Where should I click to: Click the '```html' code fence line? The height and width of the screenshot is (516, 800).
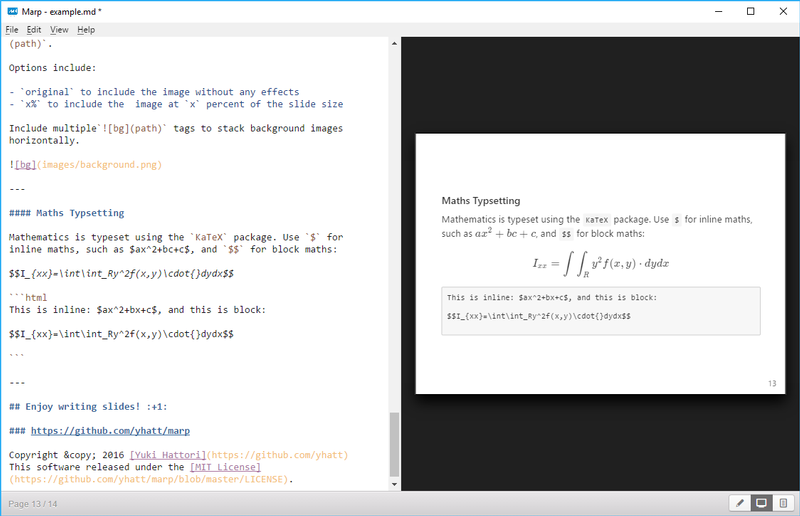(x=28, y=298)
